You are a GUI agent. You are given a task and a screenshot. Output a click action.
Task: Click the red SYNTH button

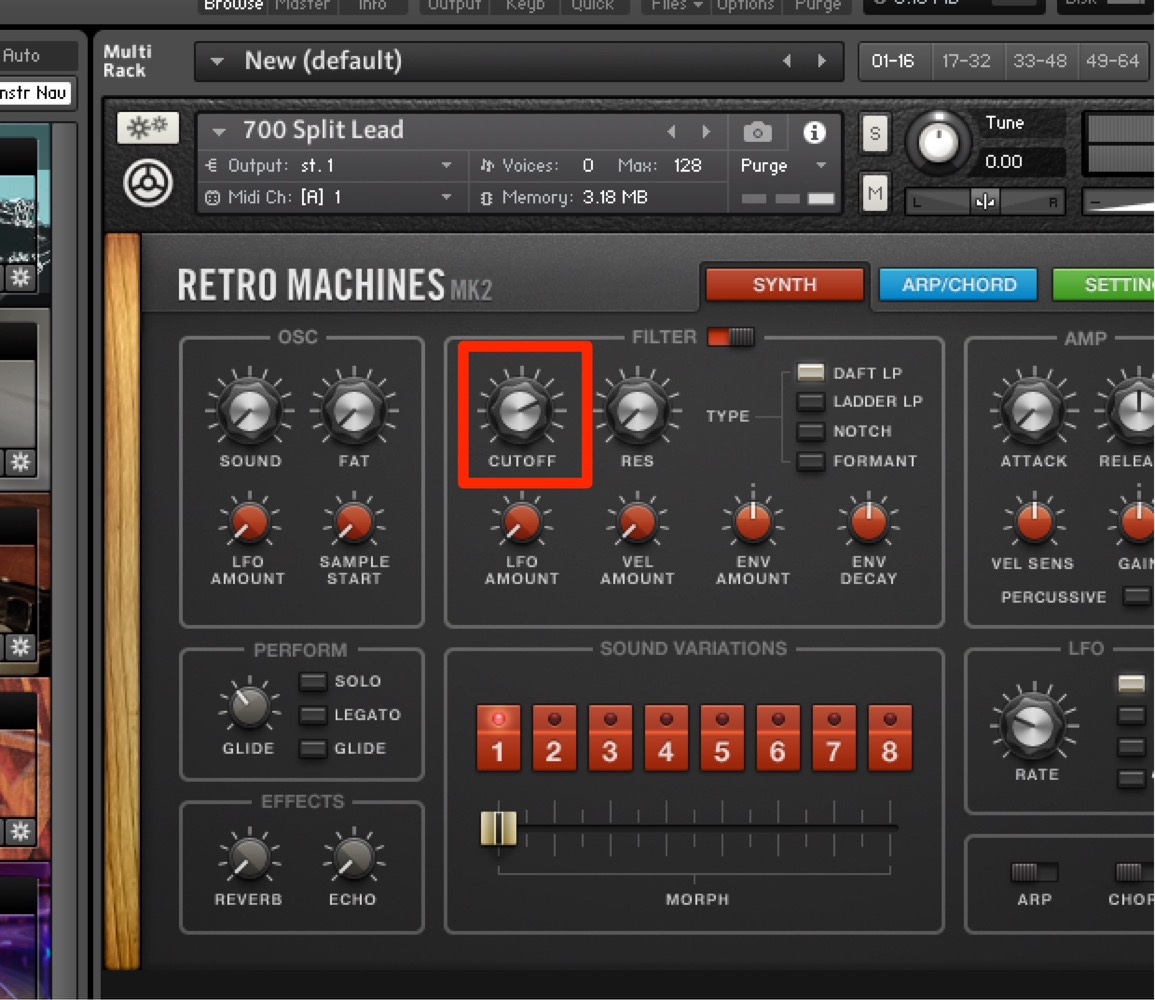784,285
